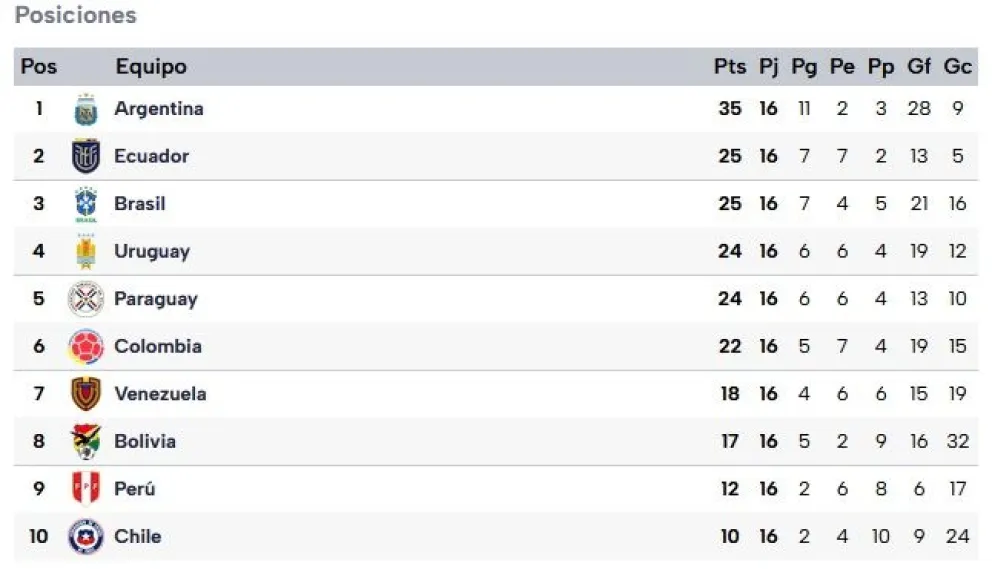This screenshot has width=992, height=569.
Task: Sort by the Pts column header
Action: pos(730,67)
